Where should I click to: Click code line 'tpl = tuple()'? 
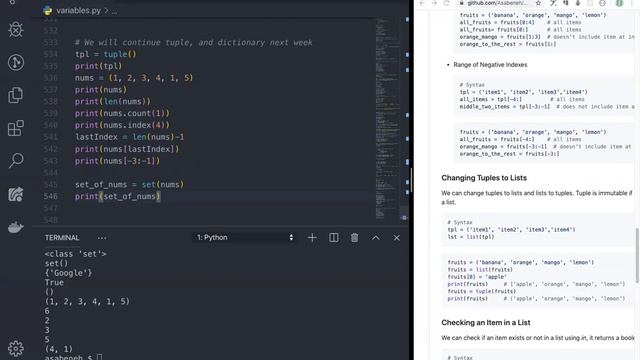coord(105,54)
